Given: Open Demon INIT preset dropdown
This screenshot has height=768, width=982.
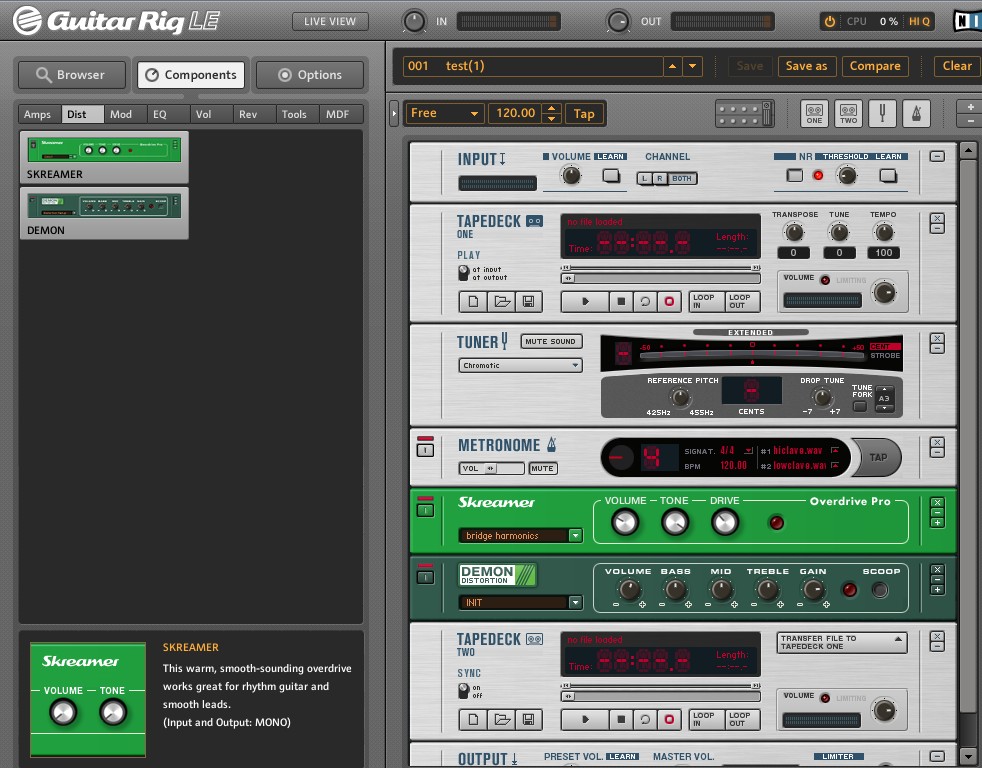Looking at the screenshot, I should tap(576, 603).
